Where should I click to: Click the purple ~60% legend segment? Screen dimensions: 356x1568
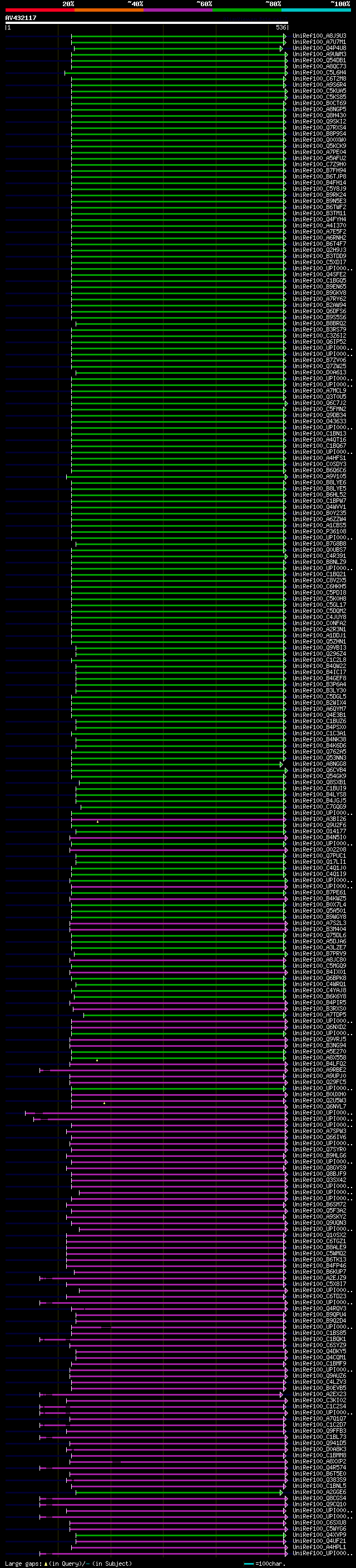point(179,10)
